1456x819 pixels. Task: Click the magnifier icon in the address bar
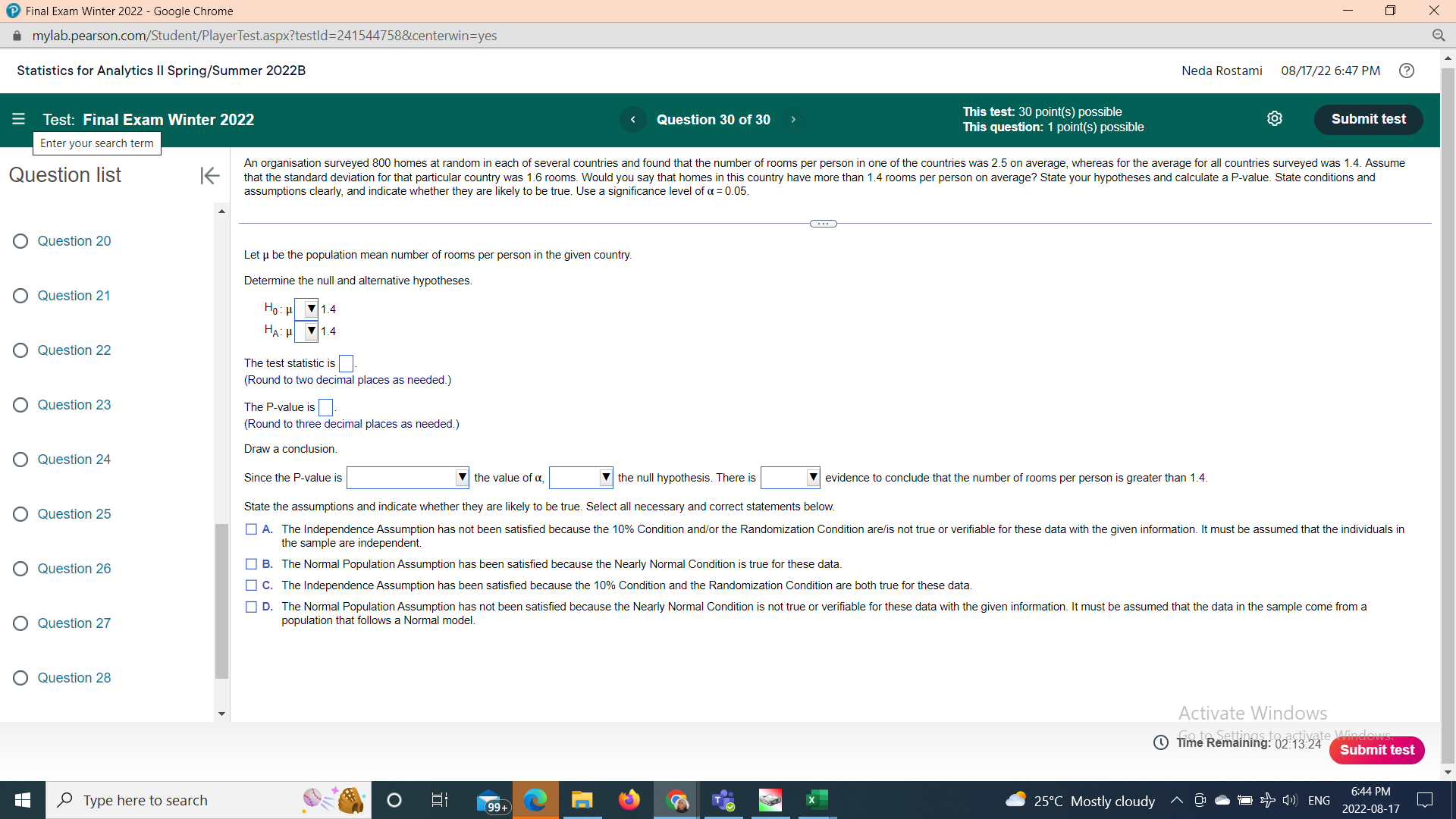1439,36
